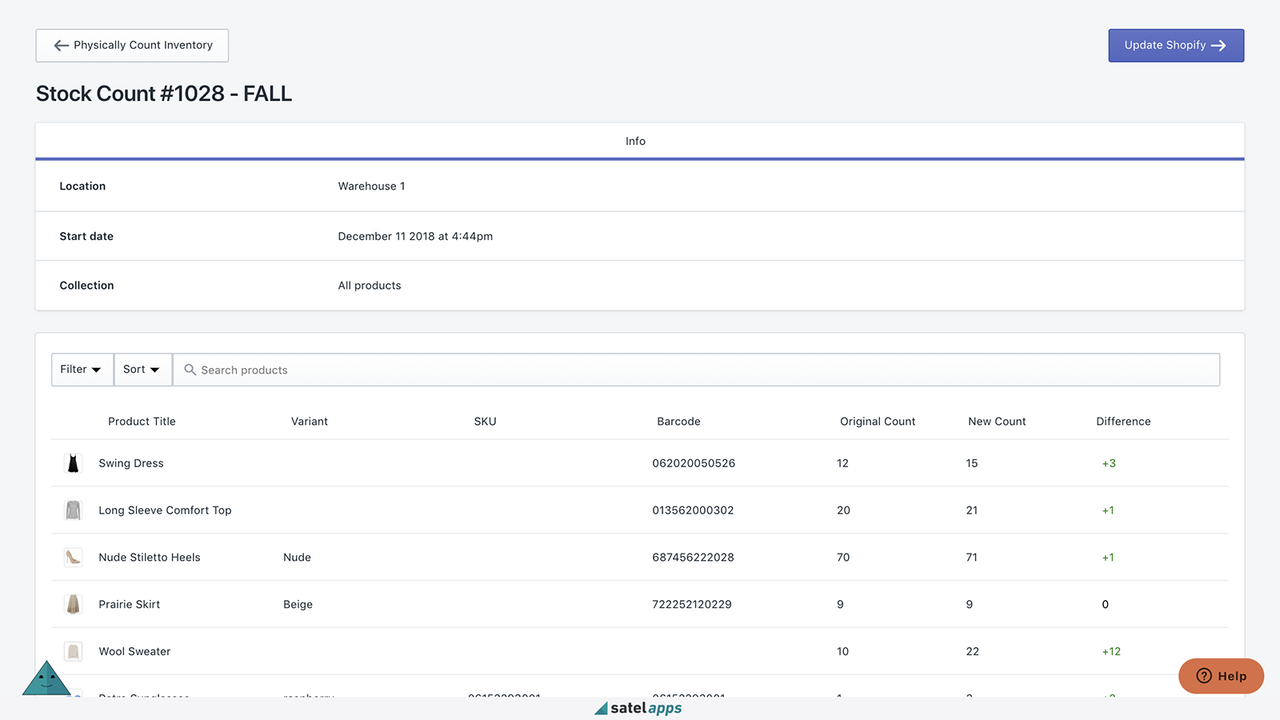This screenshot has height=720, width=1280.
Task: Click the Nude Stiletto Heels product image
Action: click(x=72, y=556)
